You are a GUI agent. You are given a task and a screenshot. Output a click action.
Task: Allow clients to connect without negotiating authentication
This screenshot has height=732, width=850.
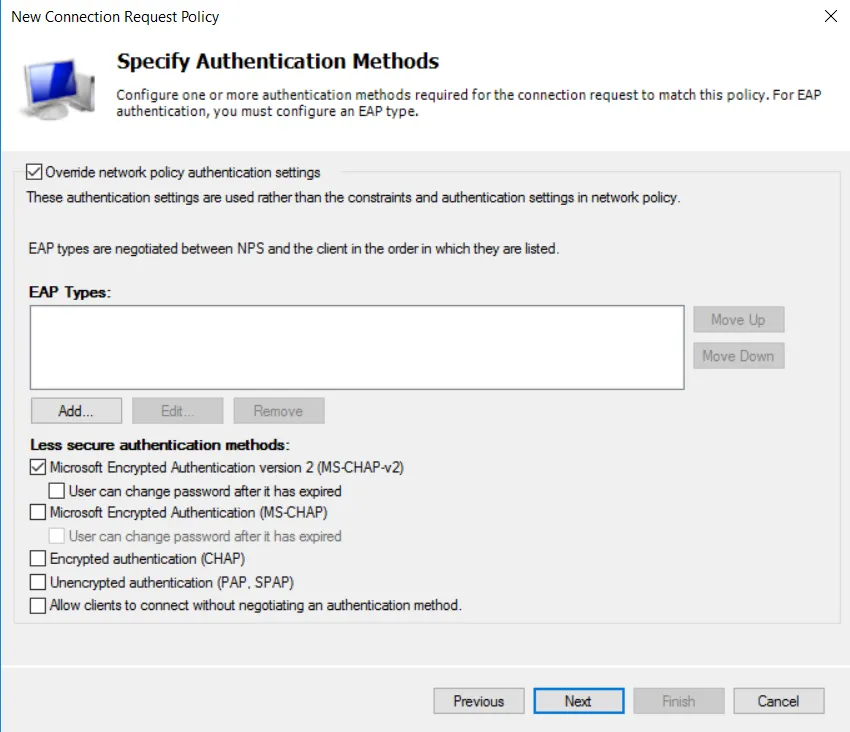[x=37, y=604]
